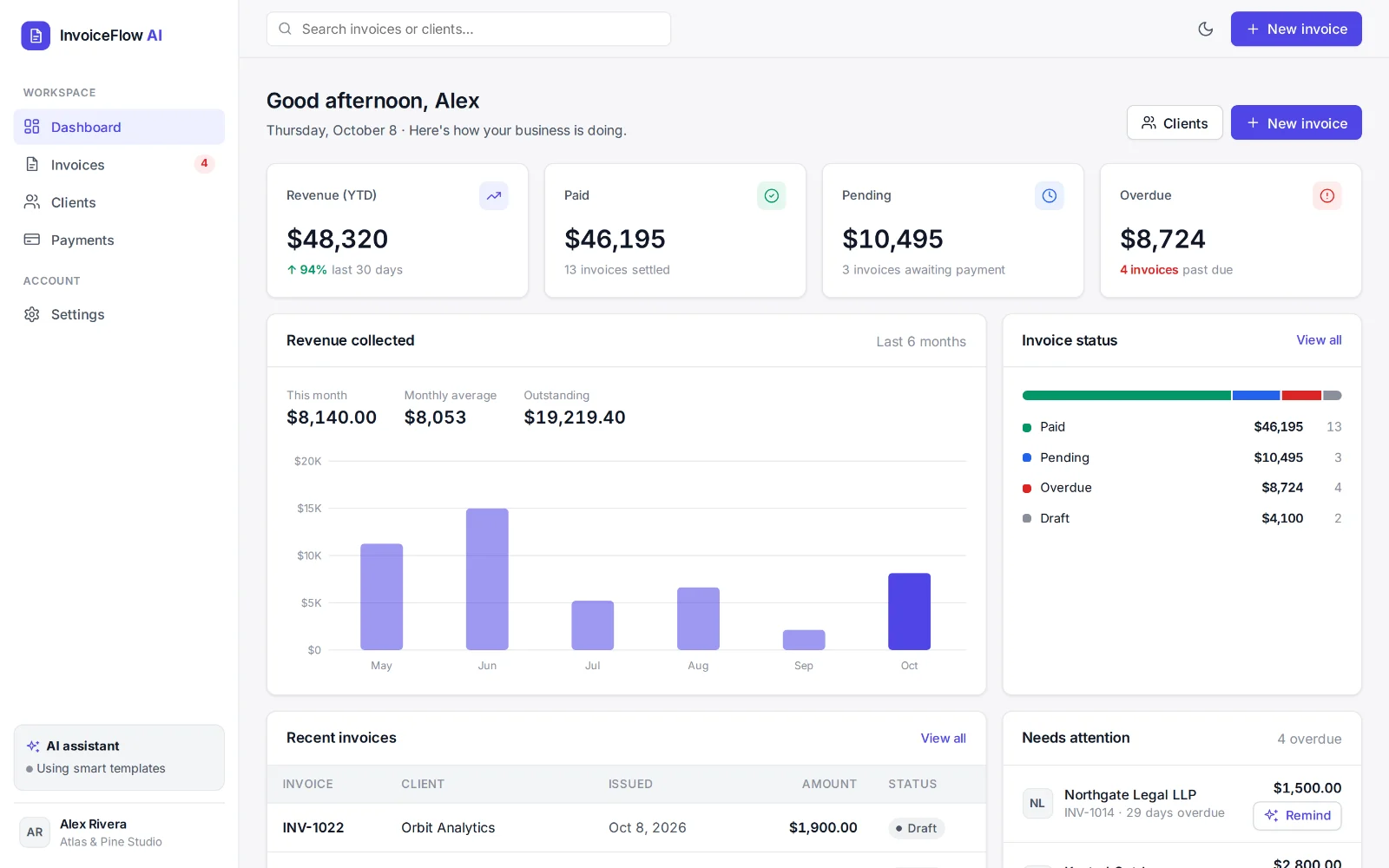Click the green Paid segment of status bar

(1126, 396)
